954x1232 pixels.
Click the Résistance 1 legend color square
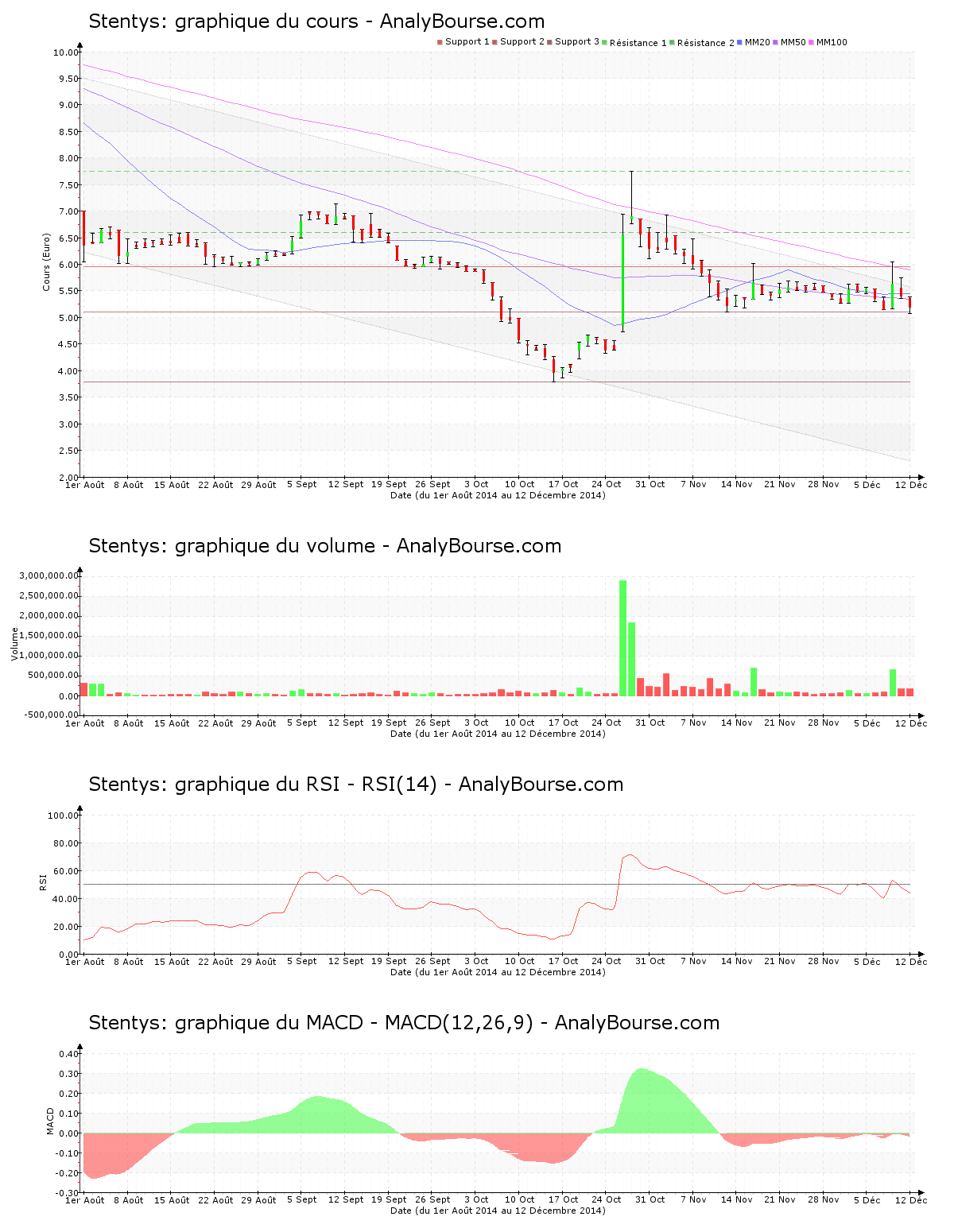tap(605, 42)
